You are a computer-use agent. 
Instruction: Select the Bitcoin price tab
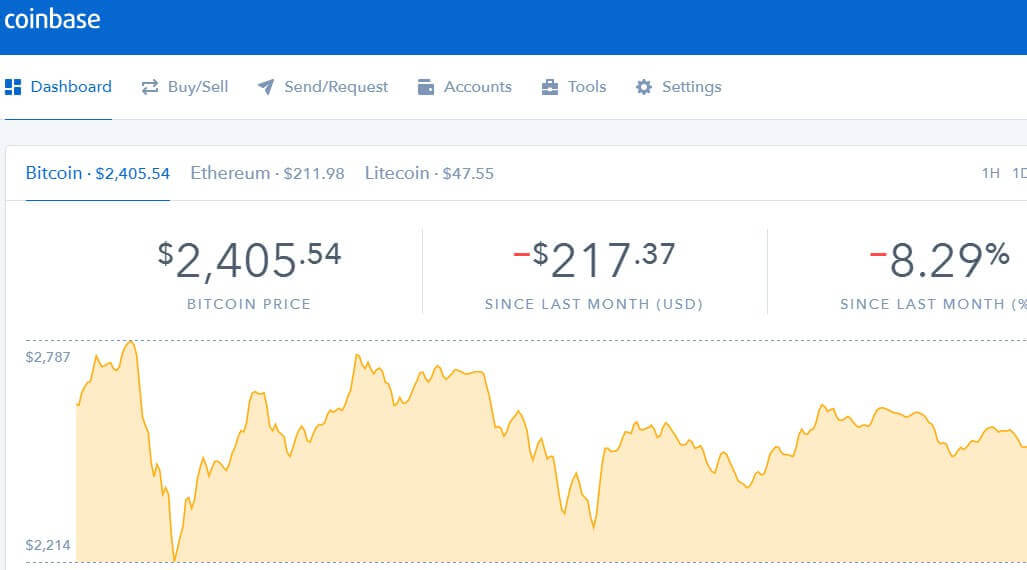coord(97,173)
